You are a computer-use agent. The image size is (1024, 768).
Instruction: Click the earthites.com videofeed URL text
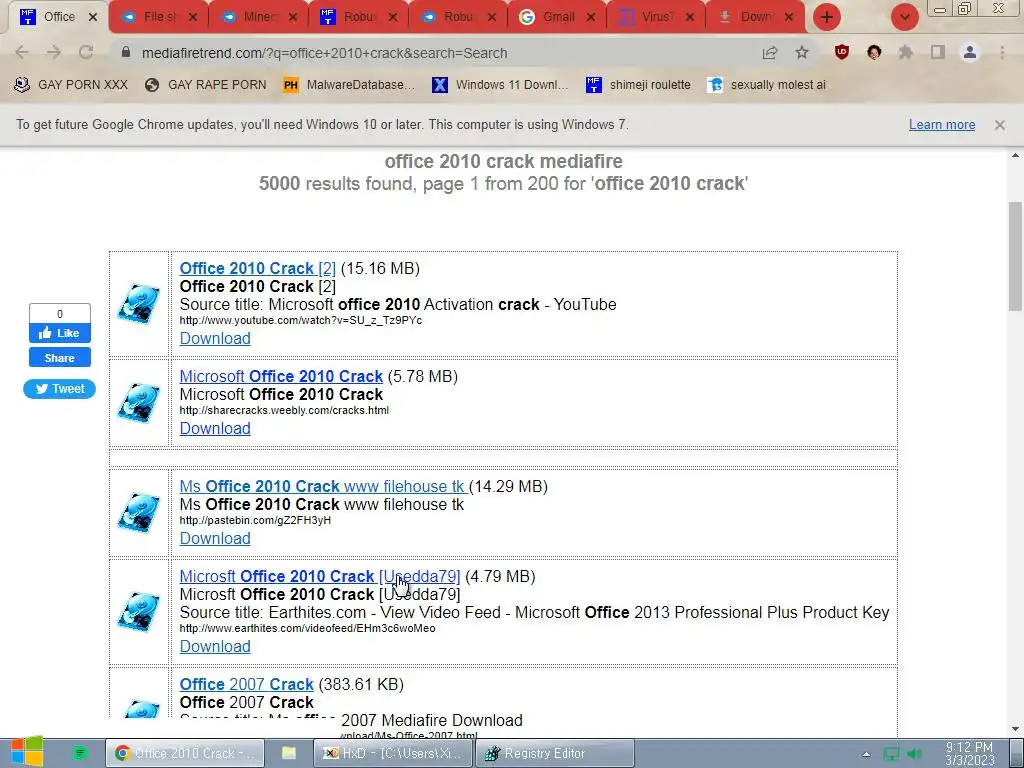(x=308, y=628)
